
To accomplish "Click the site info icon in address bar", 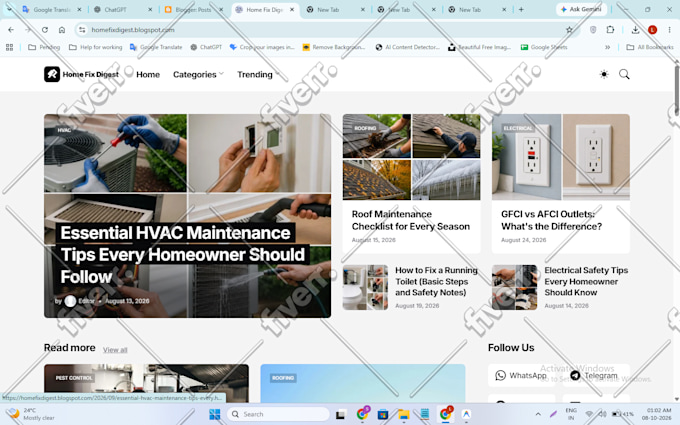I will 81,30.
